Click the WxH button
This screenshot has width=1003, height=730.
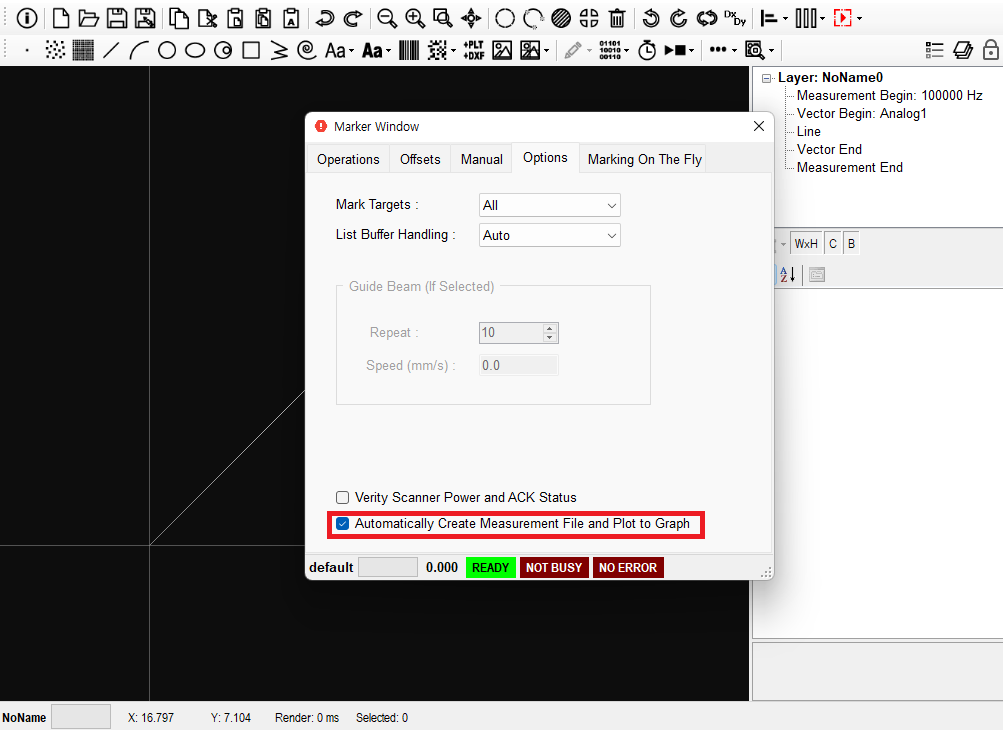[806, 244]
